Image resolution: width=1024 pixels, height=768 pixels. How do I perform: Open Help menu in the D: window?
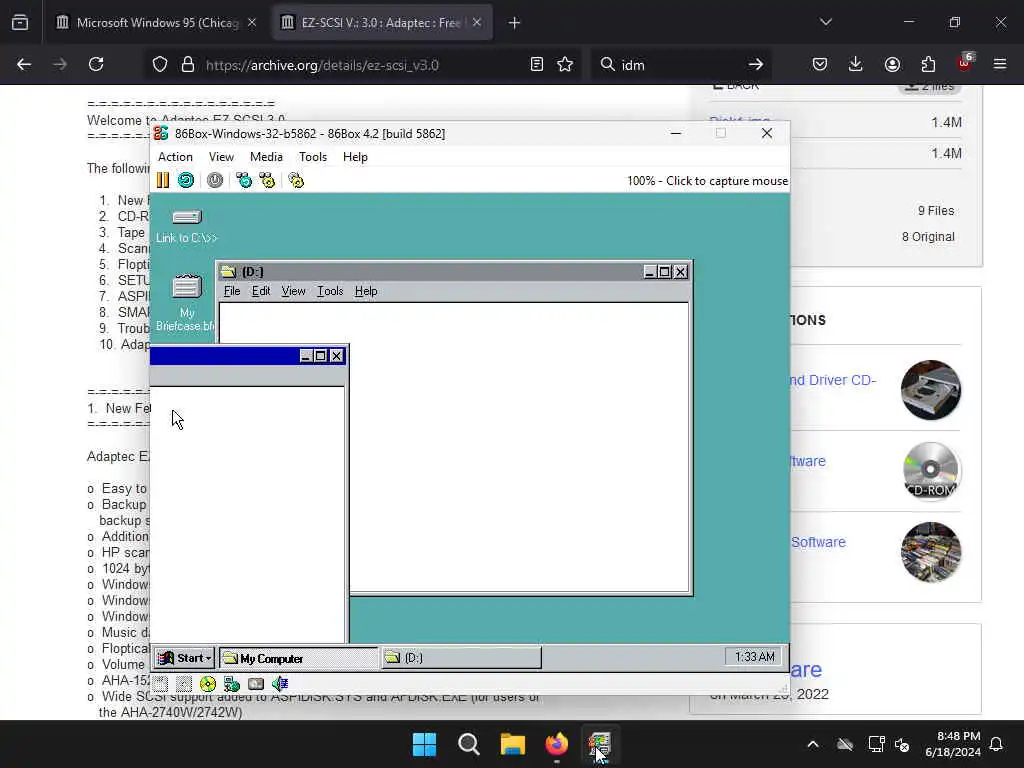click(x=366, y=291)
